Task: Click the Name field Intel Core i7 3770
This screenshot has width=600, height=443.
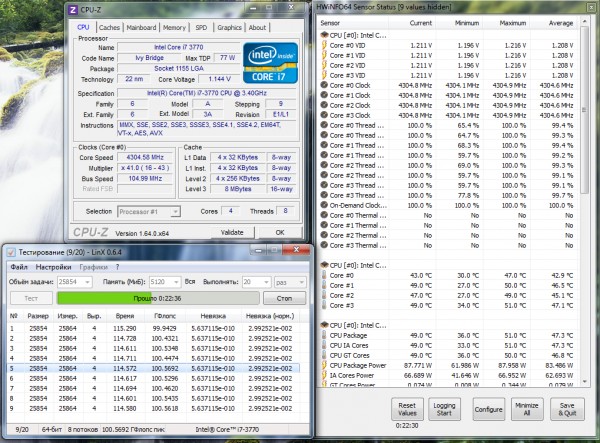Action: tap(178, 47)
